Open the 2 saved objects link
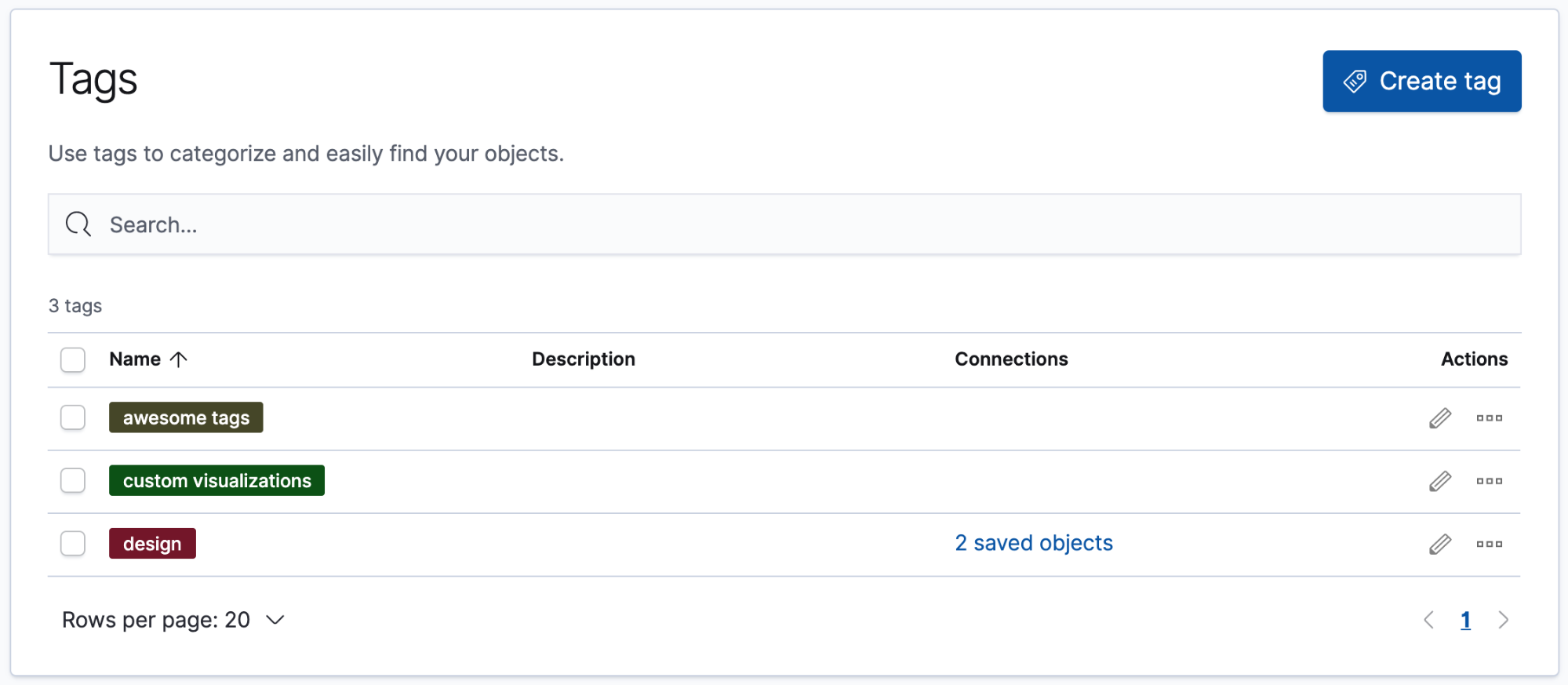Image resolution: width=1568 pixels, height=685 pixels. pos(1033,542)
